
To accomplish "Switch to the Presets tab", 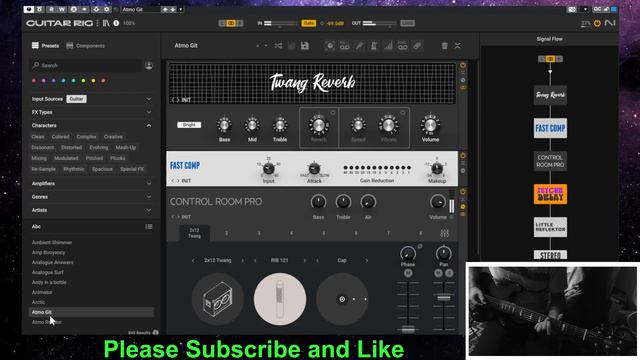I will click(x=46, y=46).
